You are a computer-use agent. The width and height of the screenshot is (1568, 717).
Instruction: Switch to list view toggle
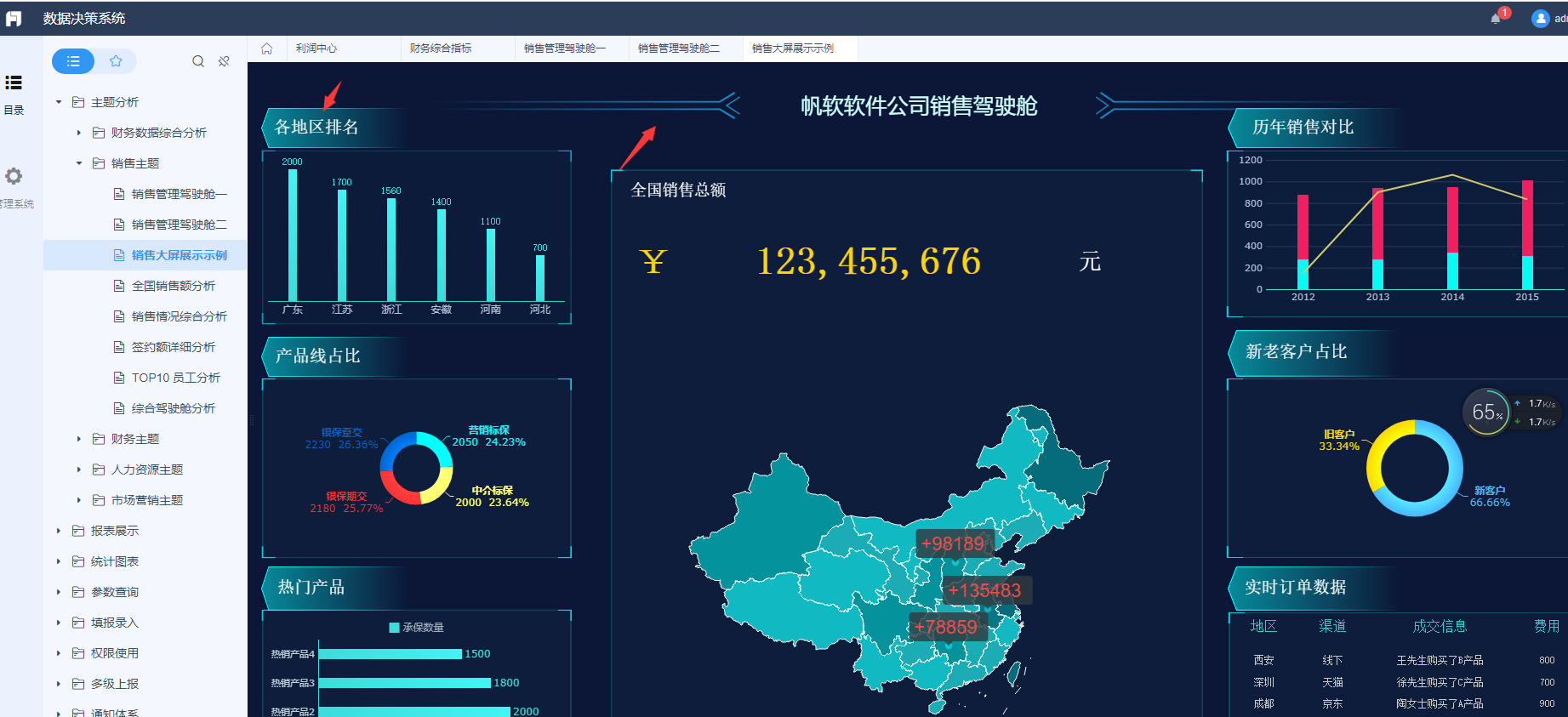click(73, 61)
